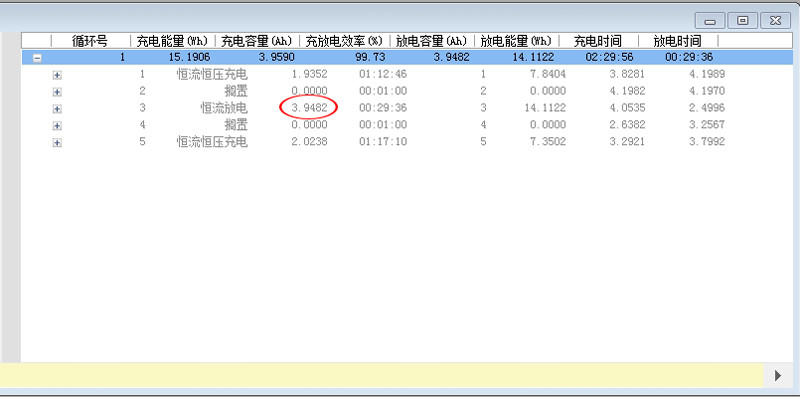Screen dimensions: 800x397
Task: Click the 循环号 column header
Action: tap(90, 41)
